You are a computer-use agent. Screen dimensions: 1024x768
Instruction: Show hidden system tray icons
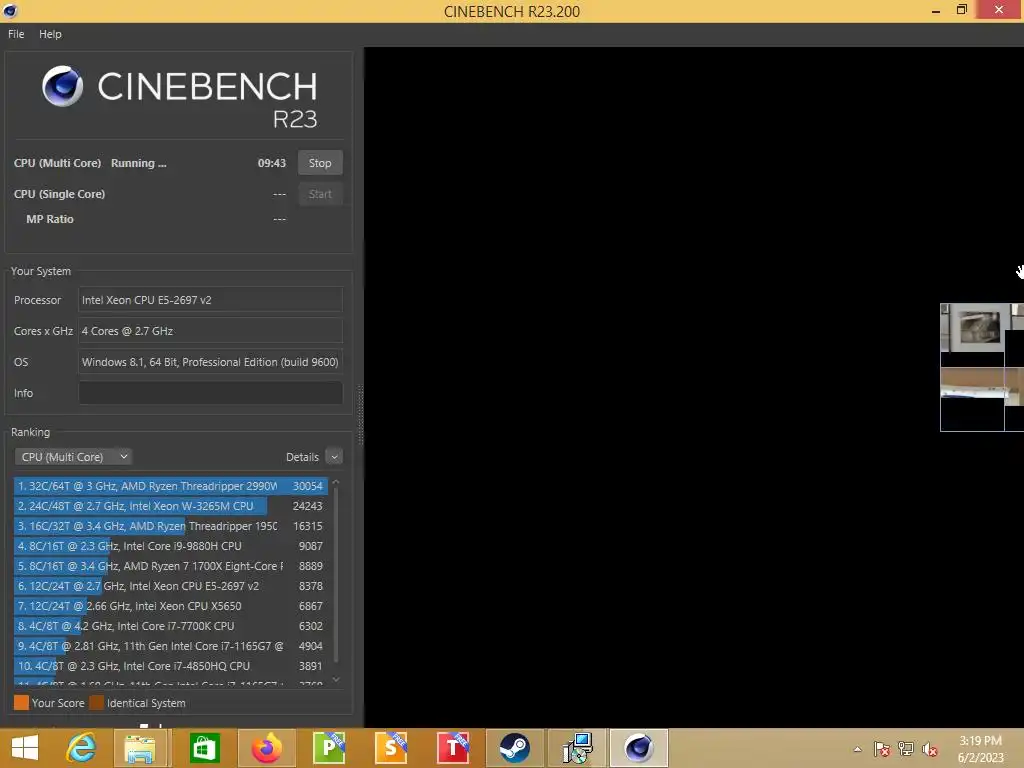click(x=857, y=749)
